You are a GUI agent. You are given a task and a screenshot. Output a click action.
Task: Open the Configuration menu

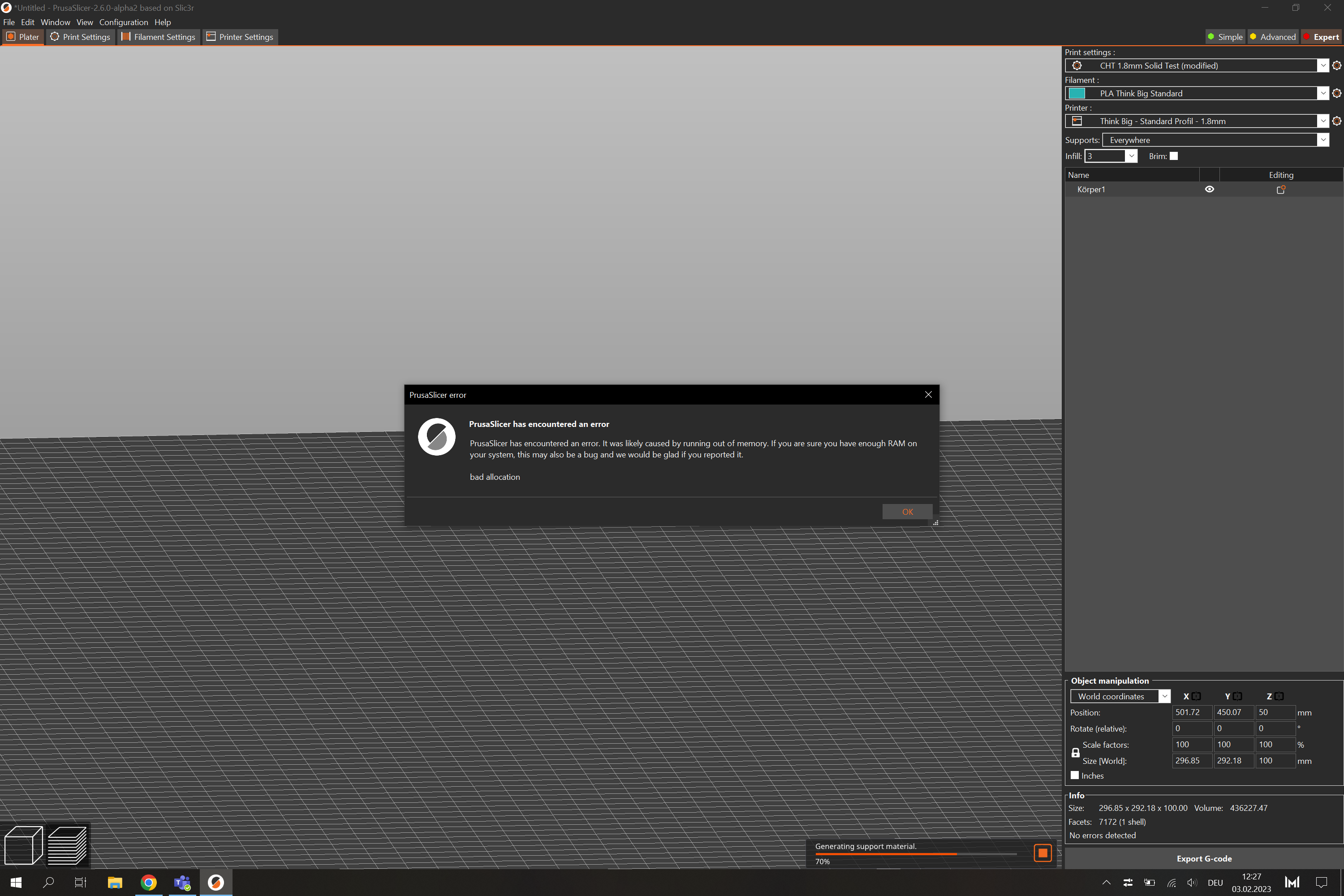tap(124, 22)
